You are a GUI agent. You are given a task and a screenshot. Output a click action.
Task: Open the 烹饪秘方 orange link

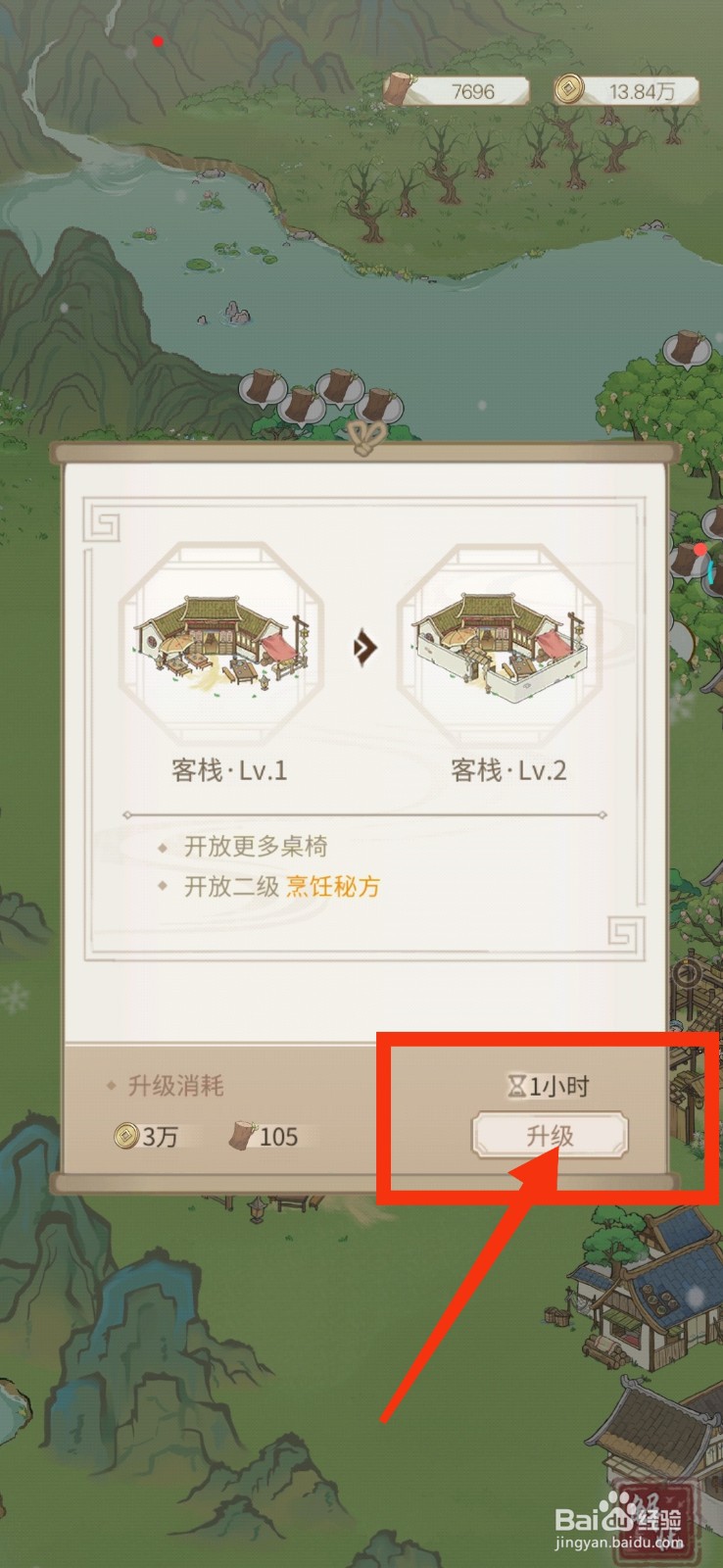[x=332, y=887]
